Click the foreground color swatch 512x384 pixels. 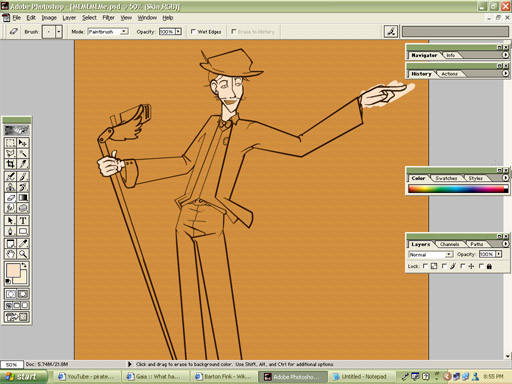pyautogui.click(x=13, y=270)
